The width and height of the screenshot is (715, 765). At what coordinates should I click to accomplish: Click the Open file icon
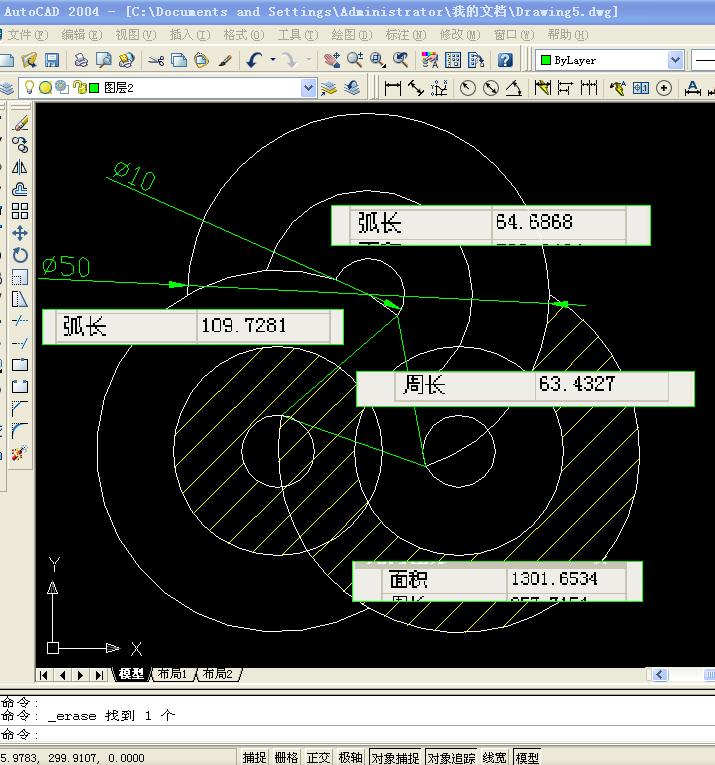pyautogui.click(x=29, y=60)
